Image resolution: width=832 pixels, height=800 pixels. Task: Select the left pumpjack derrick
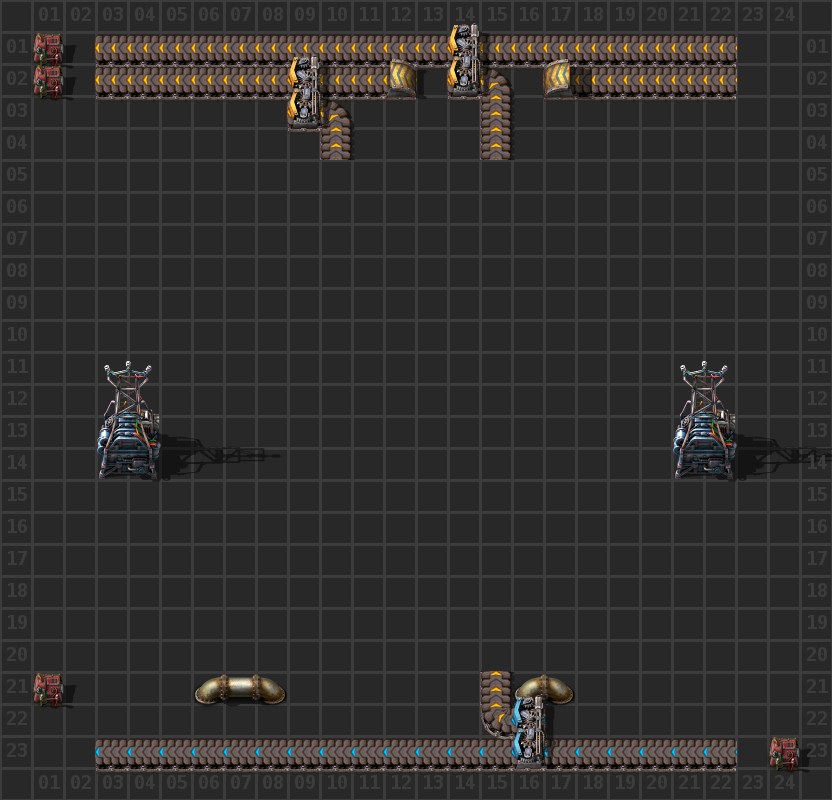coord(128,420)
